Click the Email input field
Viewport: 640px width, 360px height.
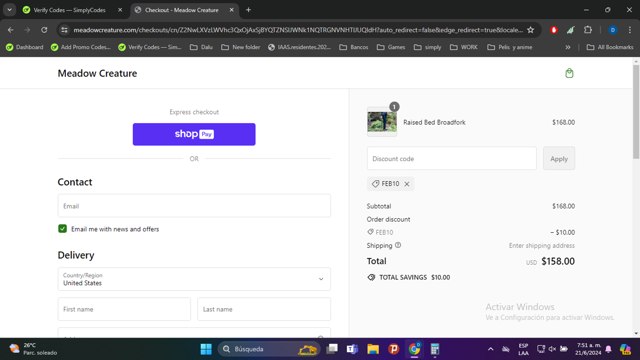point(194,206)
